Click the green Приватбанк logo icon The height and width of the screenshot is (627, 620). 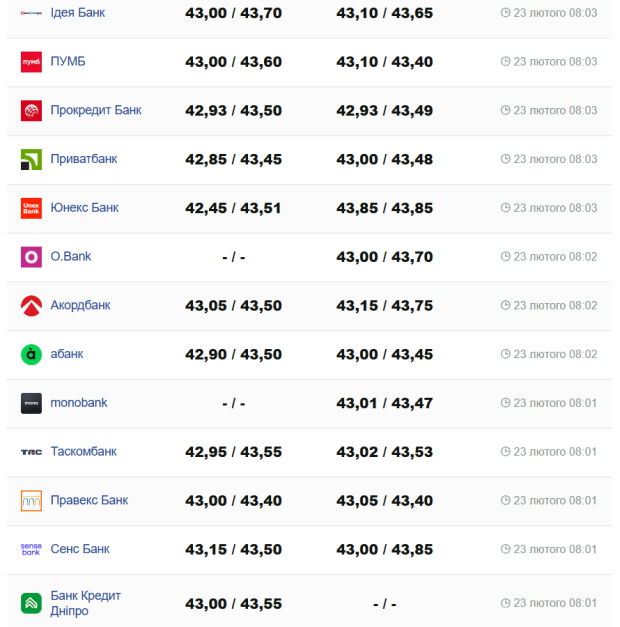pyautogui.click(x=31, y=159)
